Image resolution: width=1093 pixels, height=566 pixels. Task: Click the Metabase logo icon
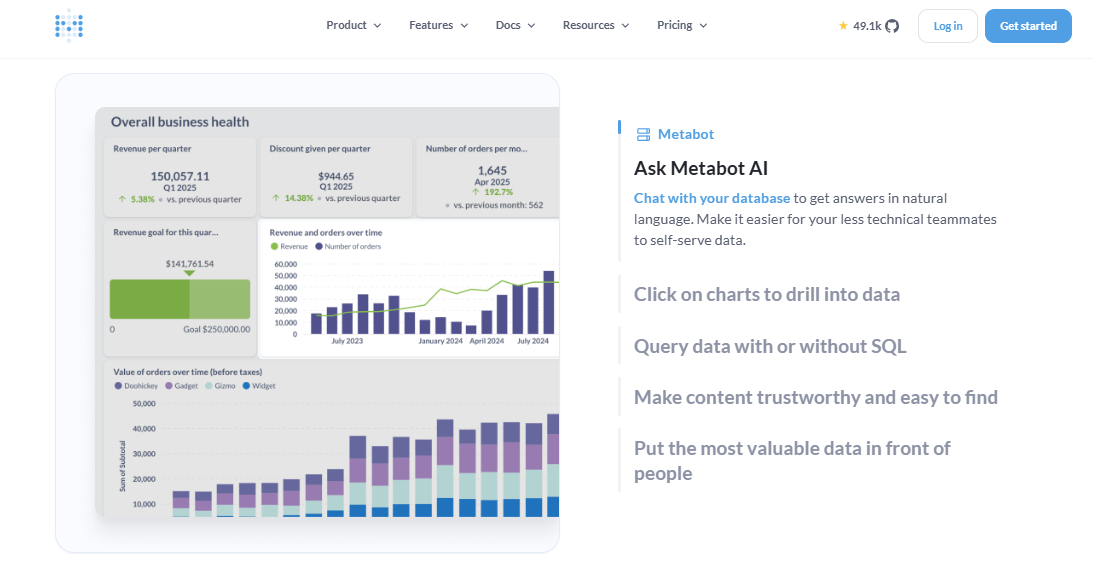[69, 26]
